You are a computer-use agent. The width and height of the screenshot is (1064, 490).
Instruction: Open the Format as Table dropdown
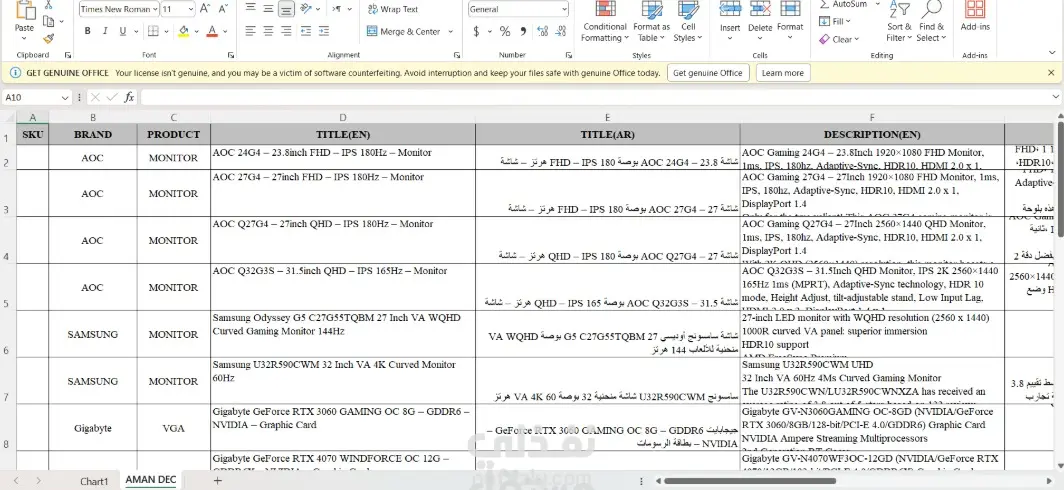coord(651,22)
